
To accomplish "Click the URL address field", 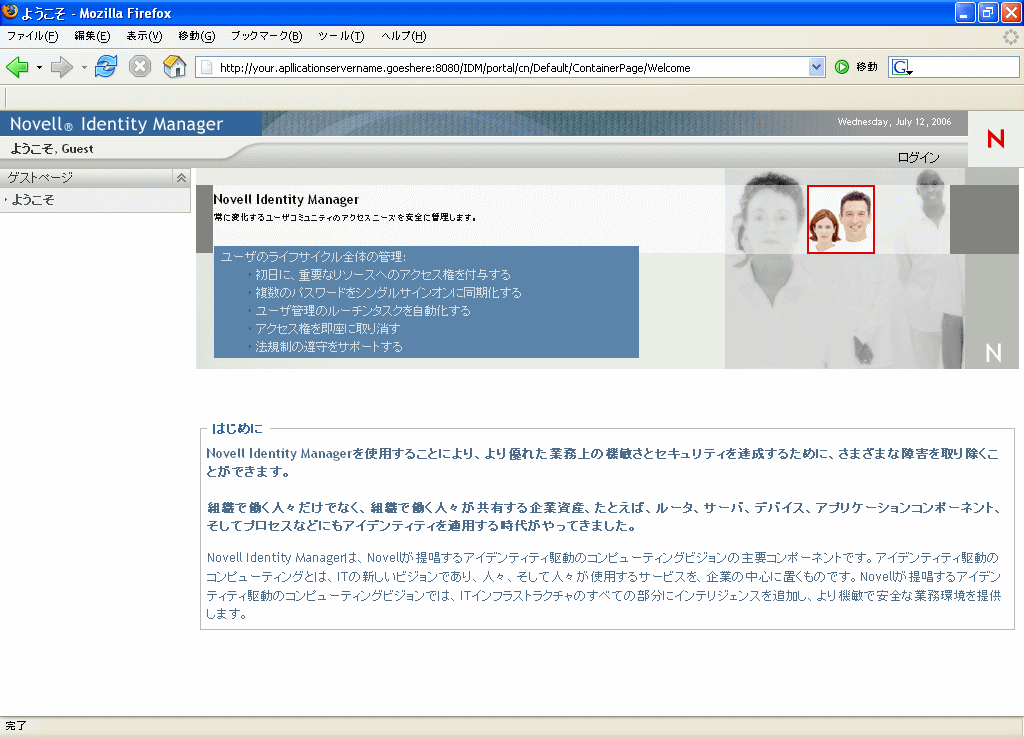I will click(x=512, y=67).
